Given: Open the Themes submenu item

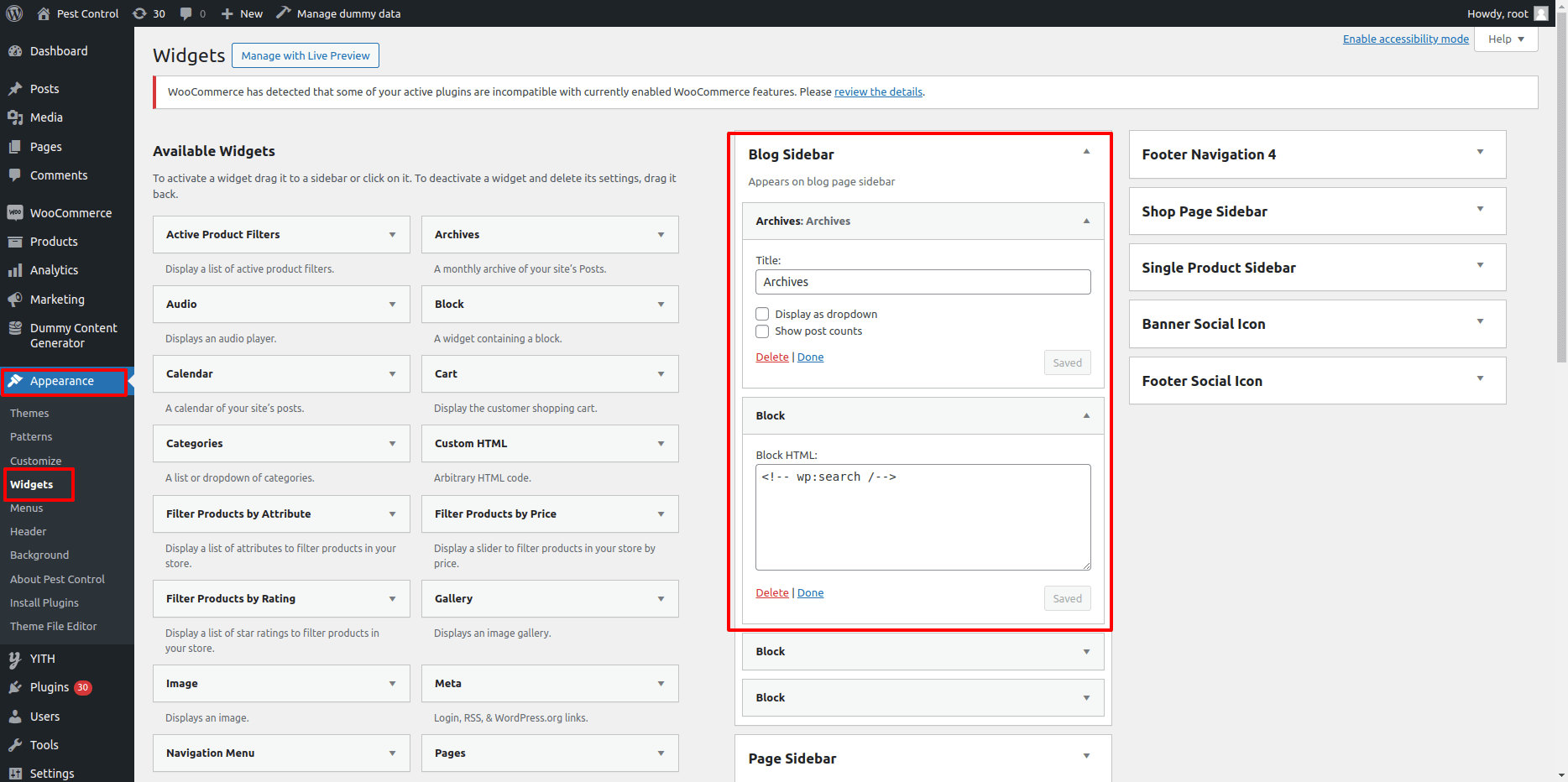Looking at the screenshot, I should 29,414.
